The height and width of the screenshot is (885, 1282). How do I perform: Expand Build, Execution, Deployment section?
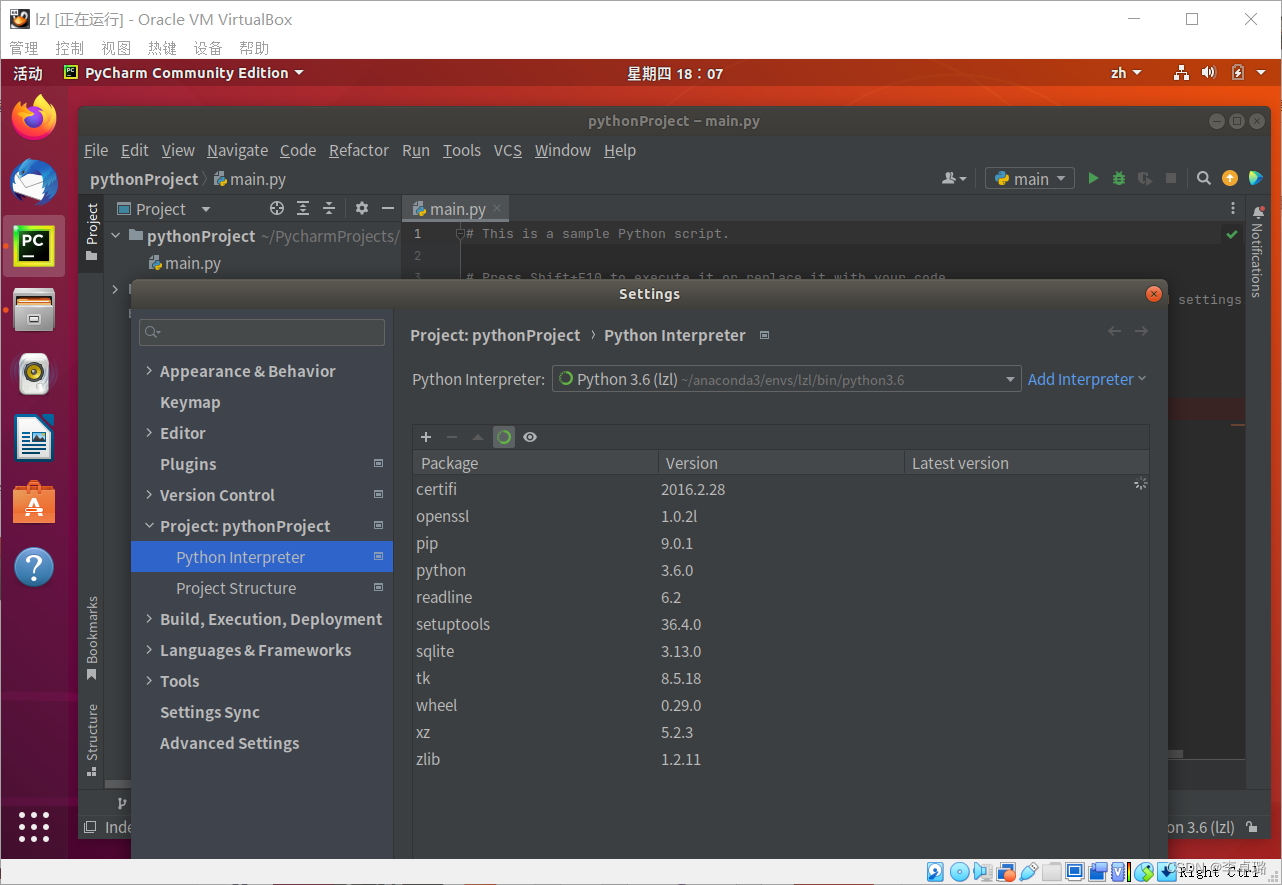149,619
